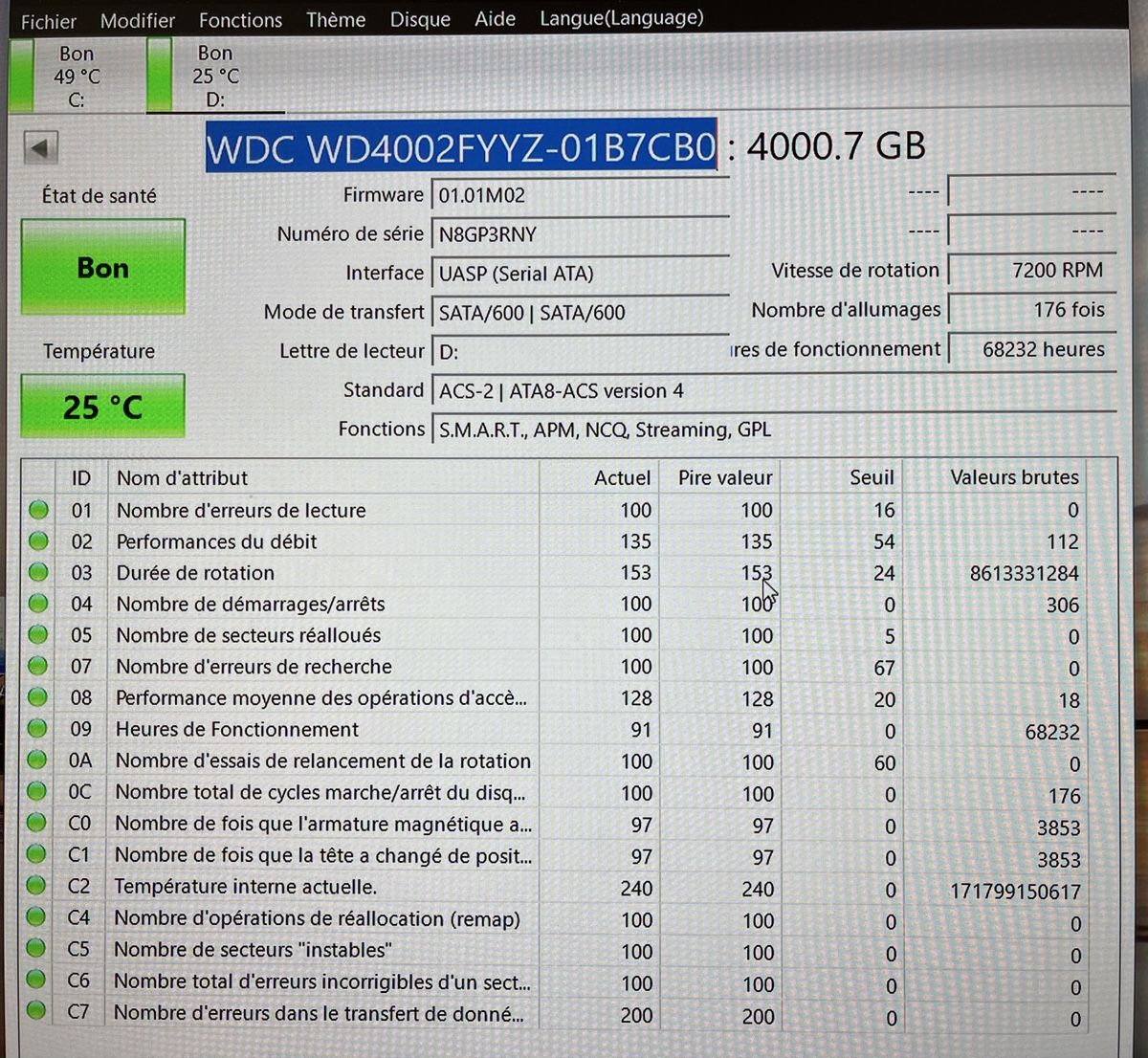Click green status icon for attribute C0
Screen dimensions: 1148x1058
click(x=36, y=823)
